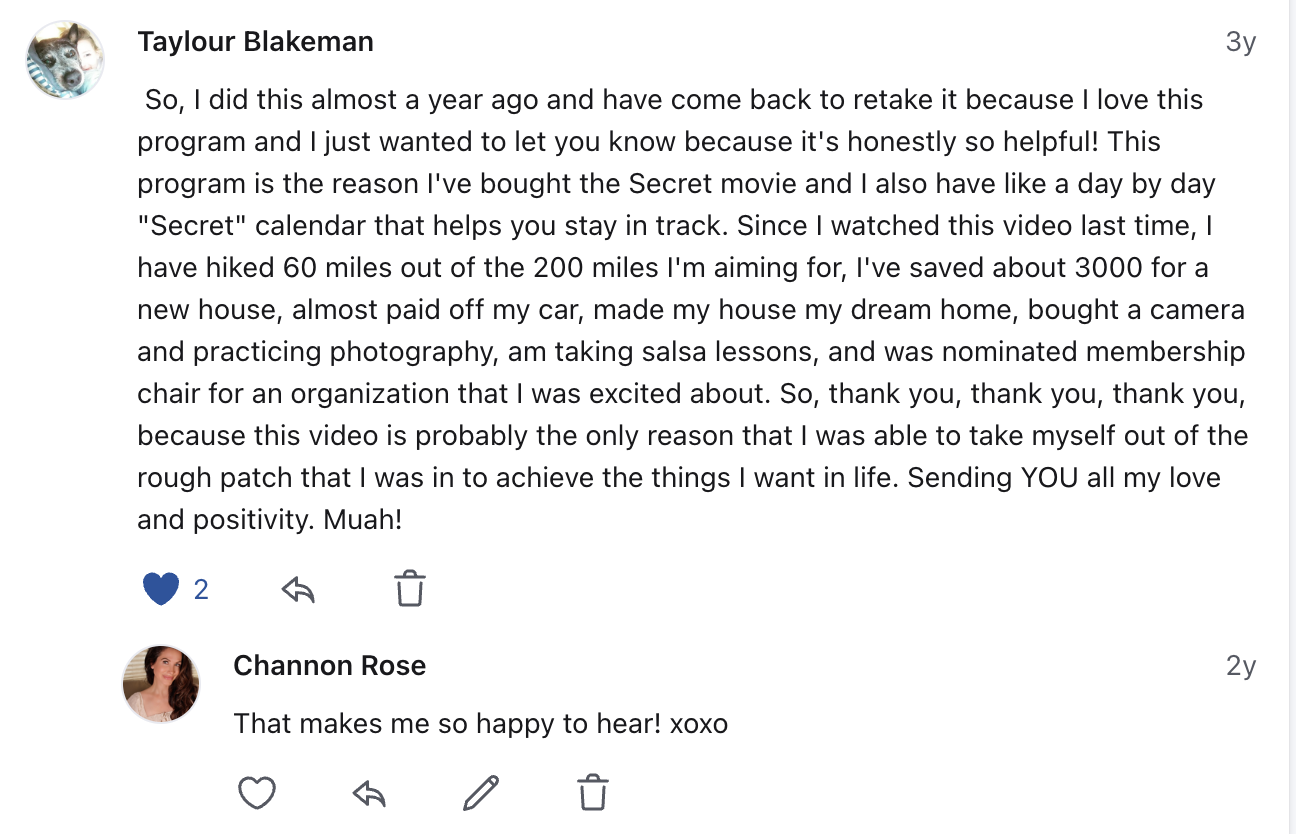Edit Channon Rose's reply with the pencil icon
This screenshot has width=1296, height=834.
point(481,793)
